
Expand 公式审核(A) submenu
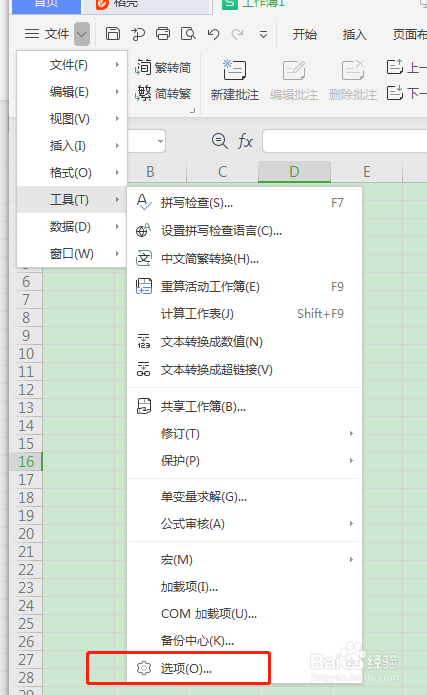coord(245,523)
